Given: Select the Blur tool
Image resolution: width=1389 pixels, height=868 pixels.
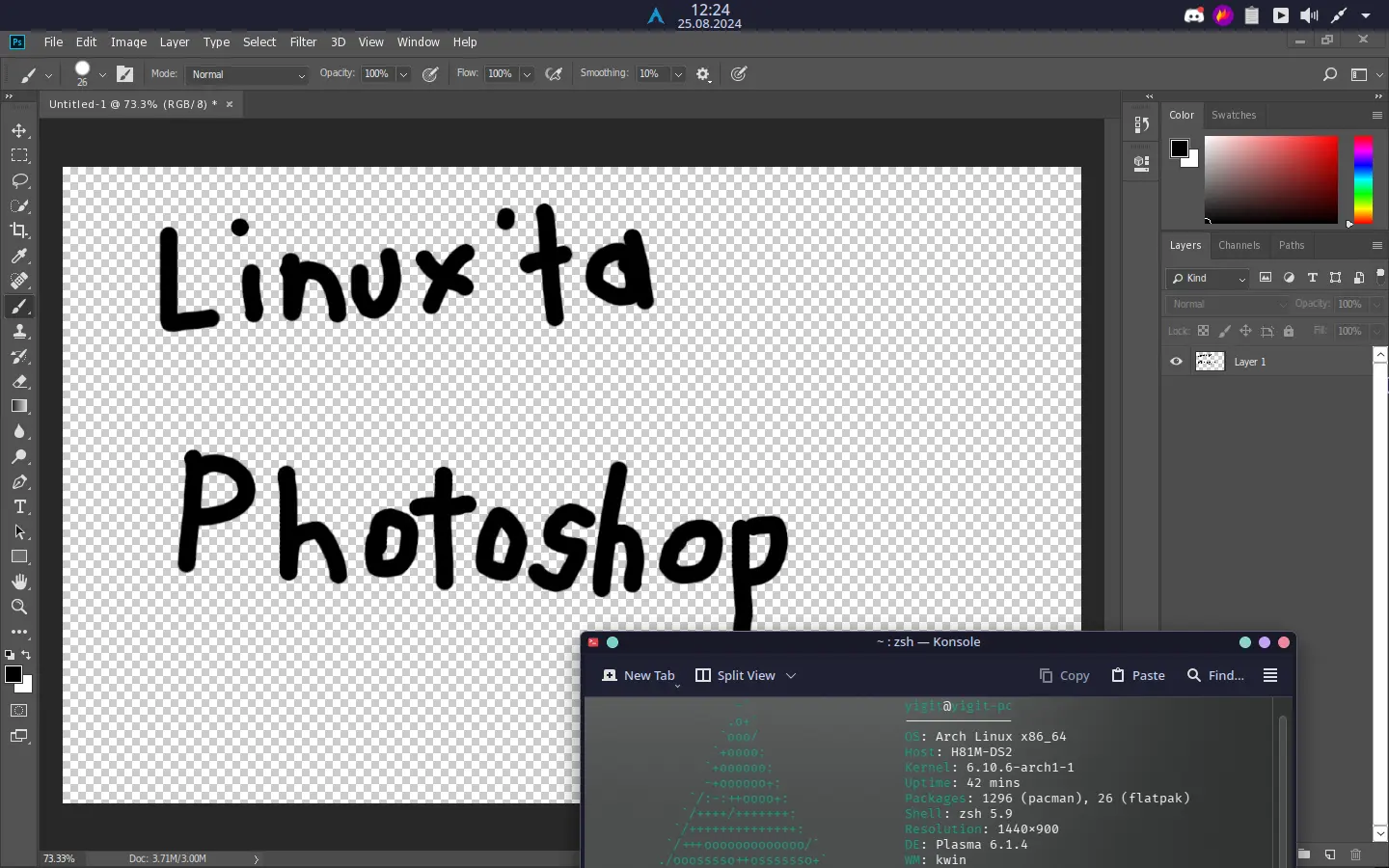Looking at the screenshot, I should pyautogui.click(x=19, y=431).
